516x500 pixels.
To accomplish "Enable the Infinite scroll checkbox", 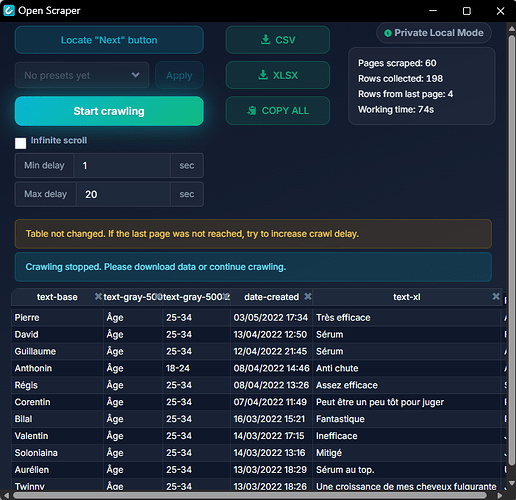I will click(20, 143).
